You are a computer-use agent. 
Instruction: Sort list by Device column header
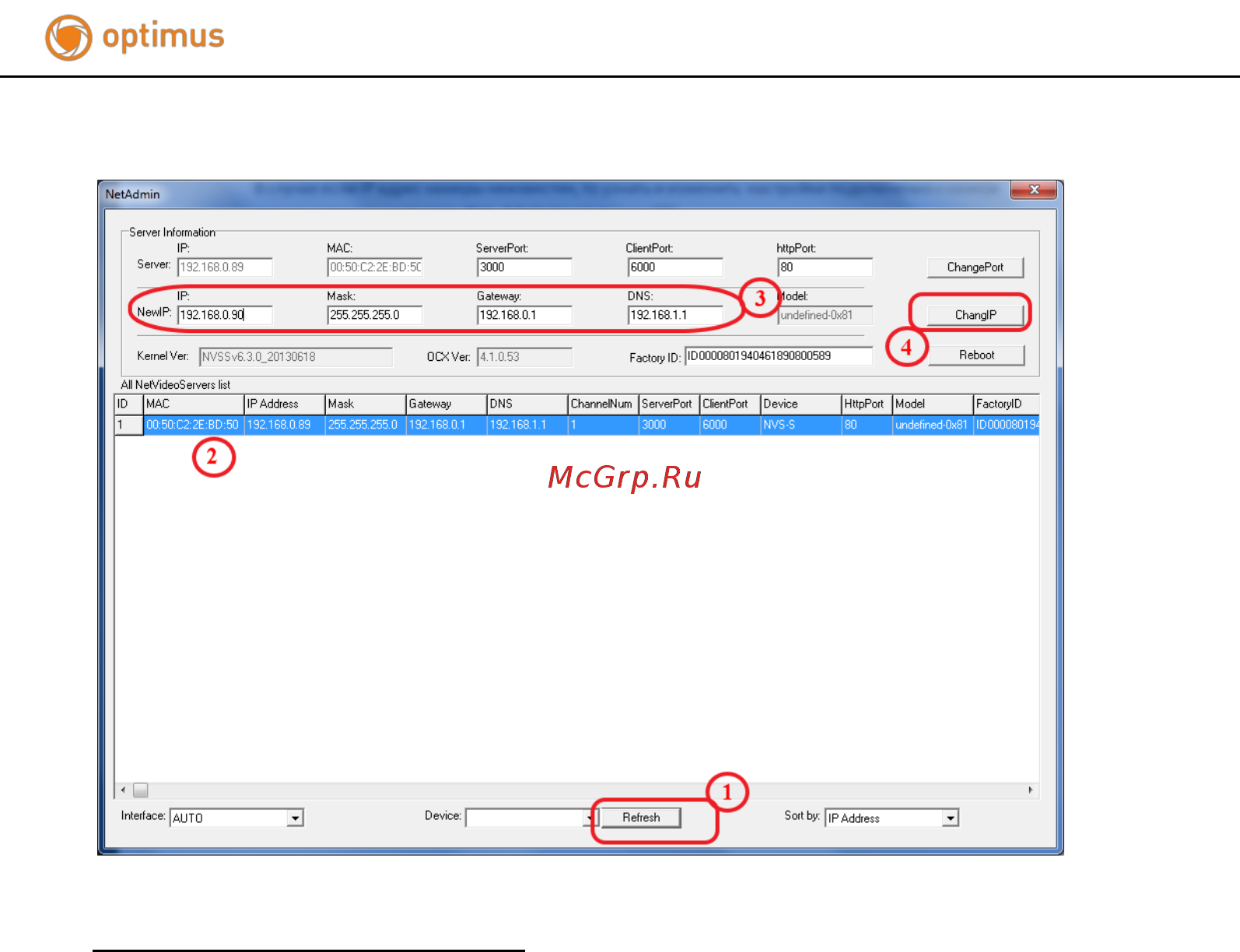point(800,404)
